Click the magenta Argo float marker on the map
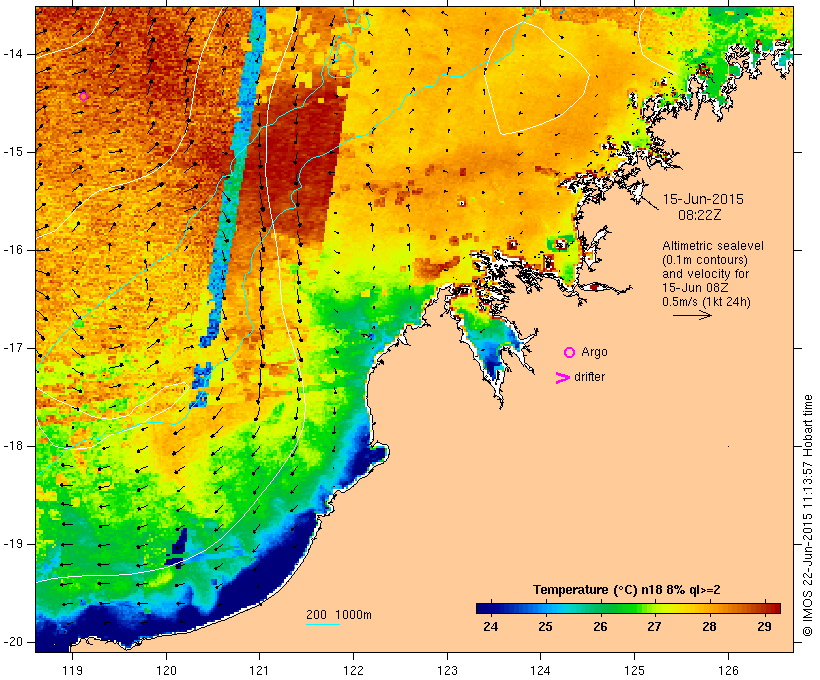 coord(83,96)
